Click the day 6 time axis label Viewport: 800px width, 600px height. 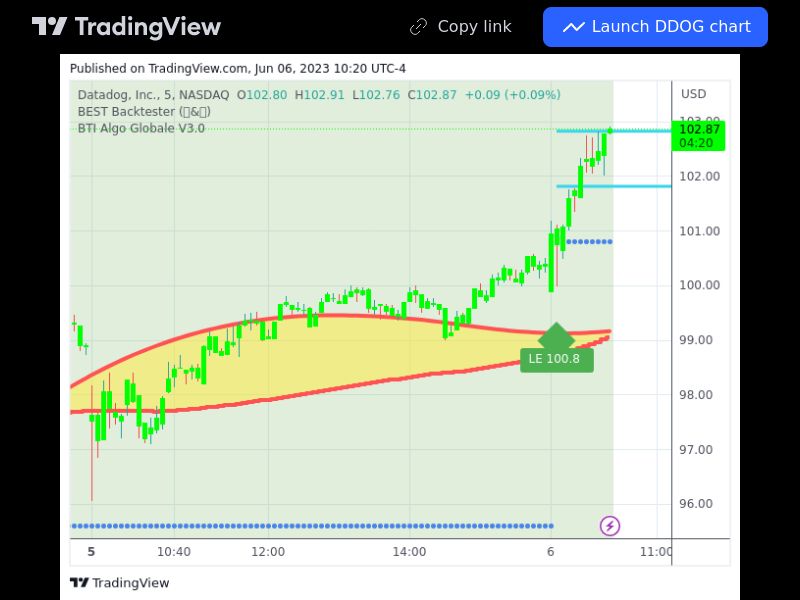click(x=551, y=552)
